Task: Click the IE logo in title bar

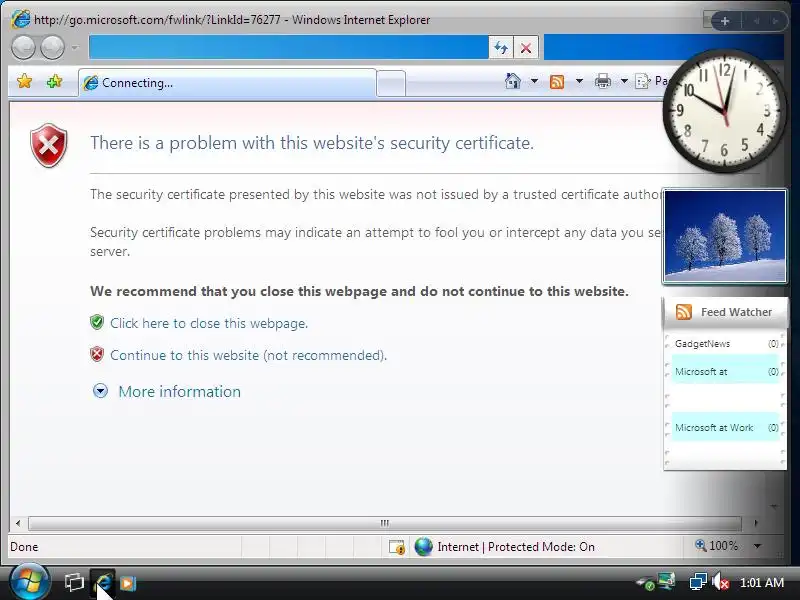Action: click(x=20, y=19)
